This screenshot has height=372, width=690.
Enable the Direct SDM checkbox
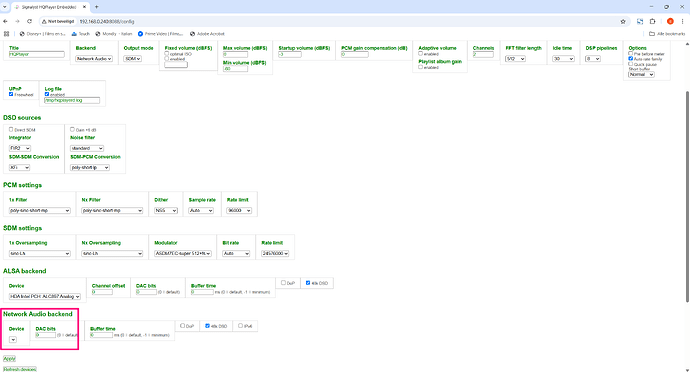point(11,129)
